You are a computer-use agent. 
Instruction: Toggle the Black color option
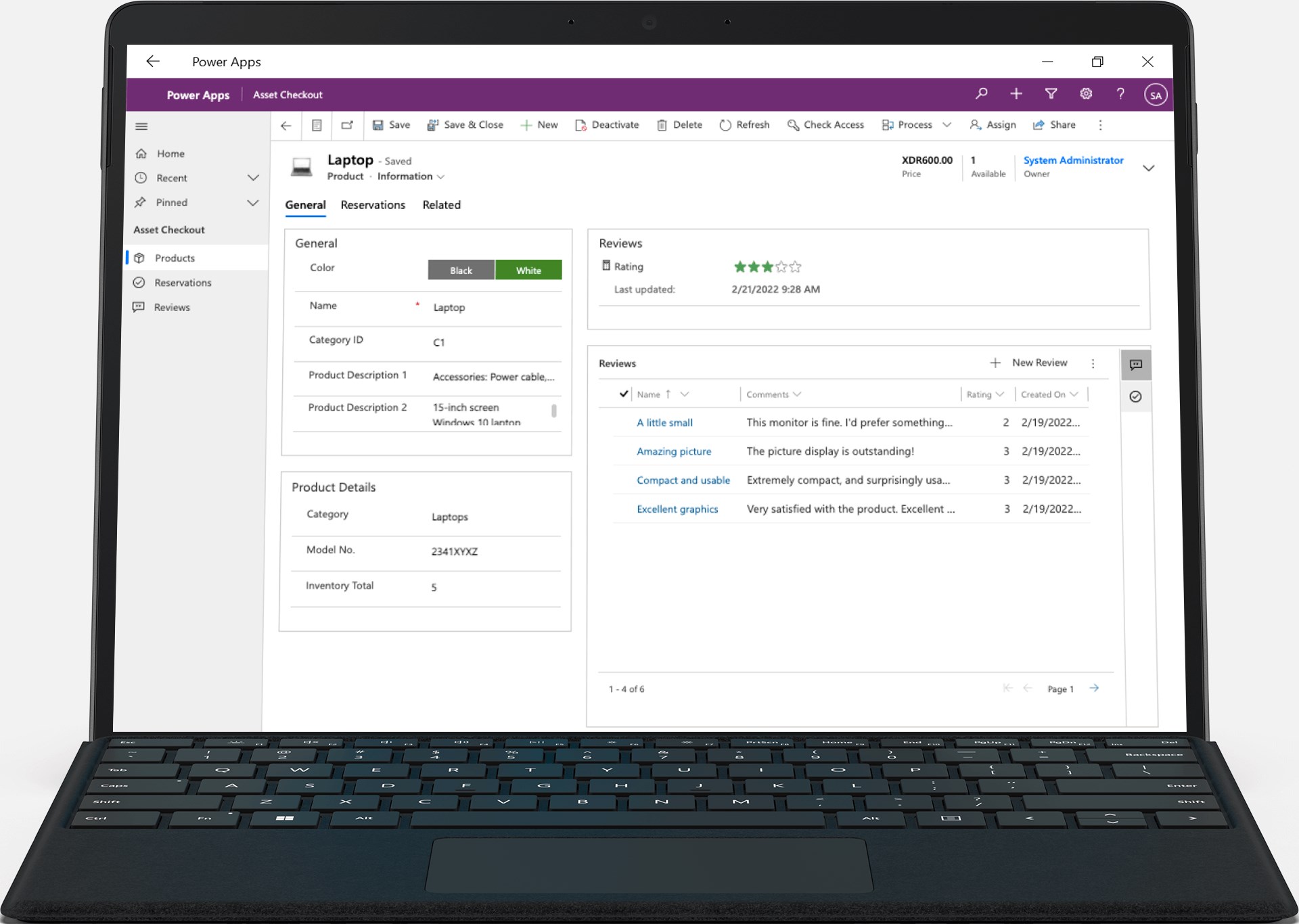[x=461, y=269]
